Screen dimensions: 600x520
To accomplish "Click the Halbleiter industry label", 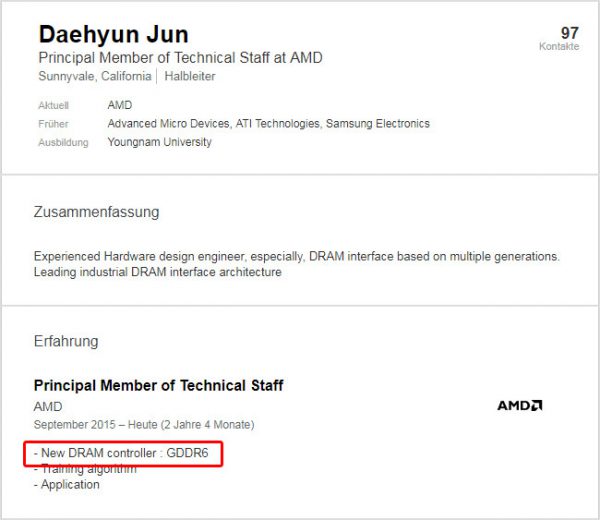I will click(190, 76).
